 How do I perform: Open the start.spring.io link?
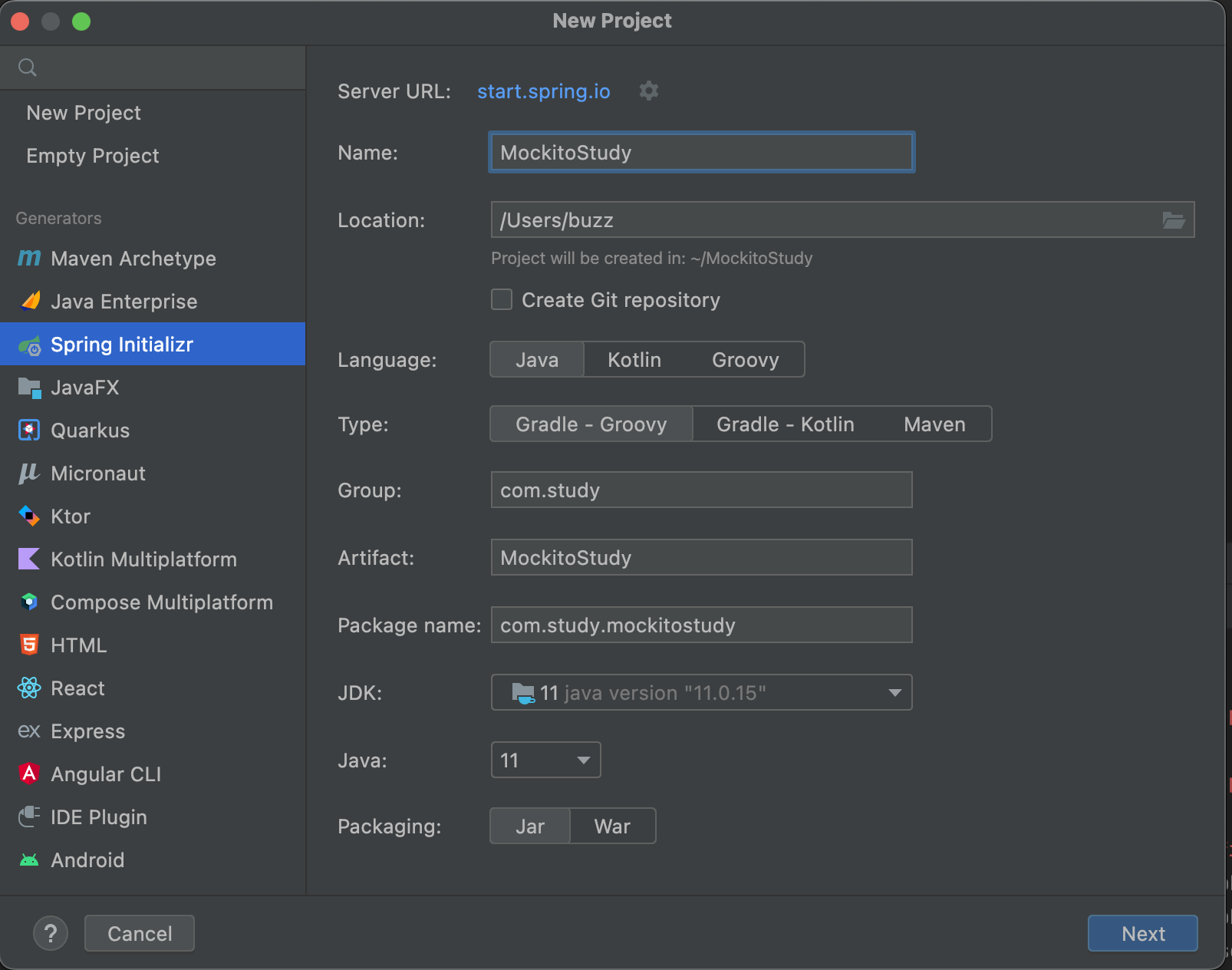(x=544, y=91)
